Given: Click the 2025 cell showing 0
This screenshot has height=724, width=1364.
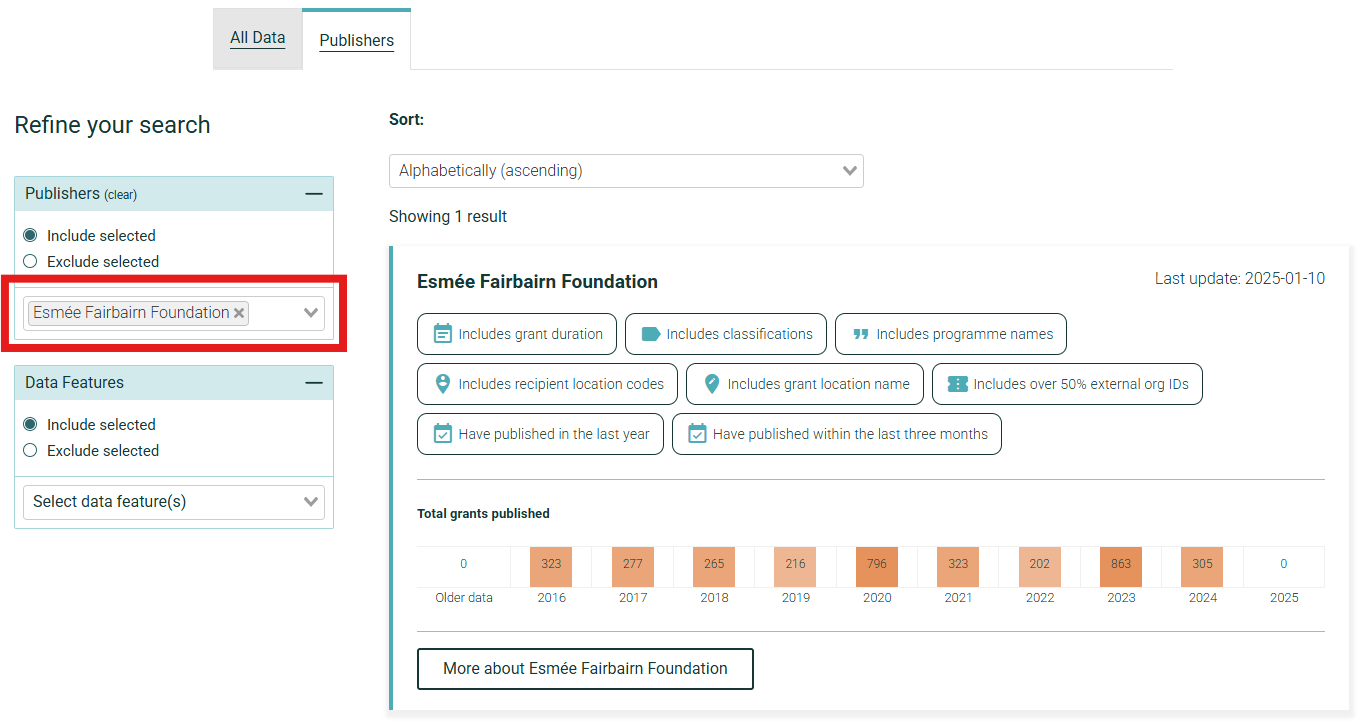Looking at the screenshot, I should tap(1284, 566).
